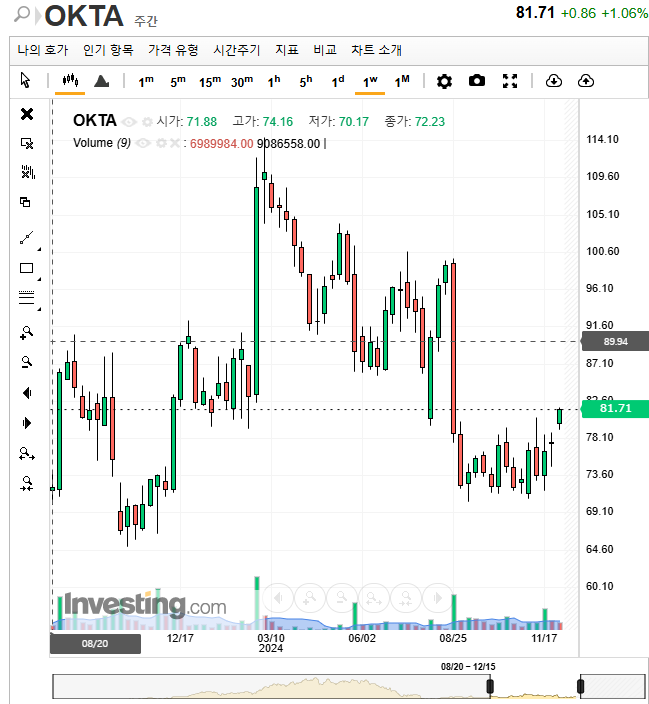Click the zoom out magnifier tool
Viewport: 649px width, 704px height.
pos(27,362)
